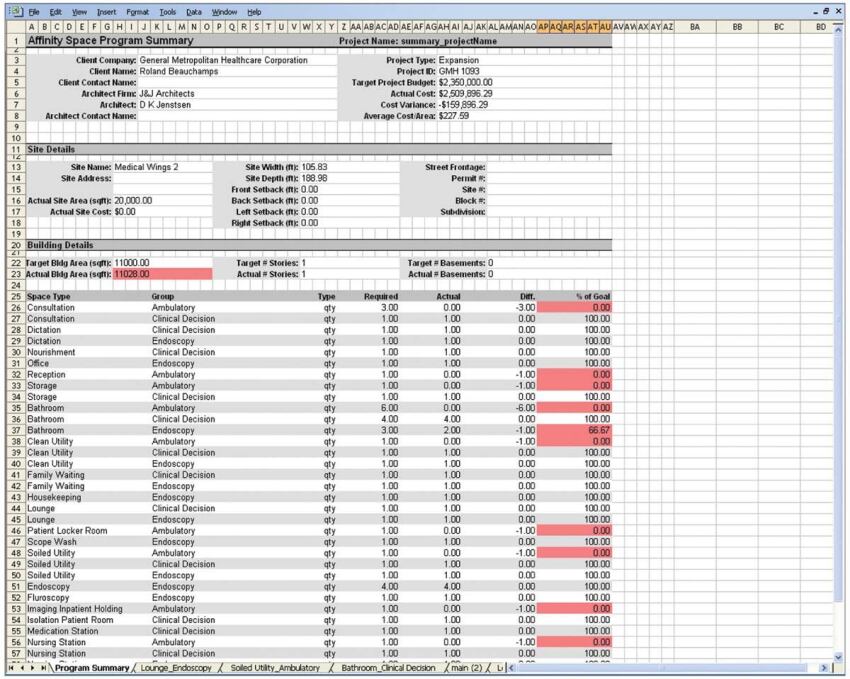Switch to the Program Summary sheet tab
The height and width of the screenshot is (679, 850).
coord(92,668)
